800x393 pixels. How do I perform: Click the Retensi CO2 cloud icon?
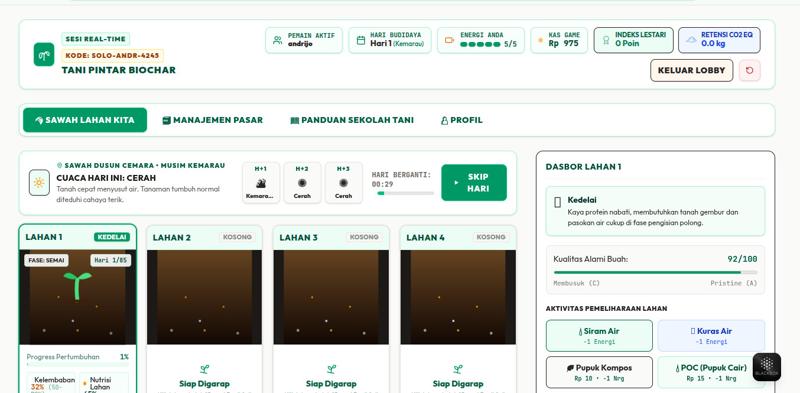coord(691,40)
